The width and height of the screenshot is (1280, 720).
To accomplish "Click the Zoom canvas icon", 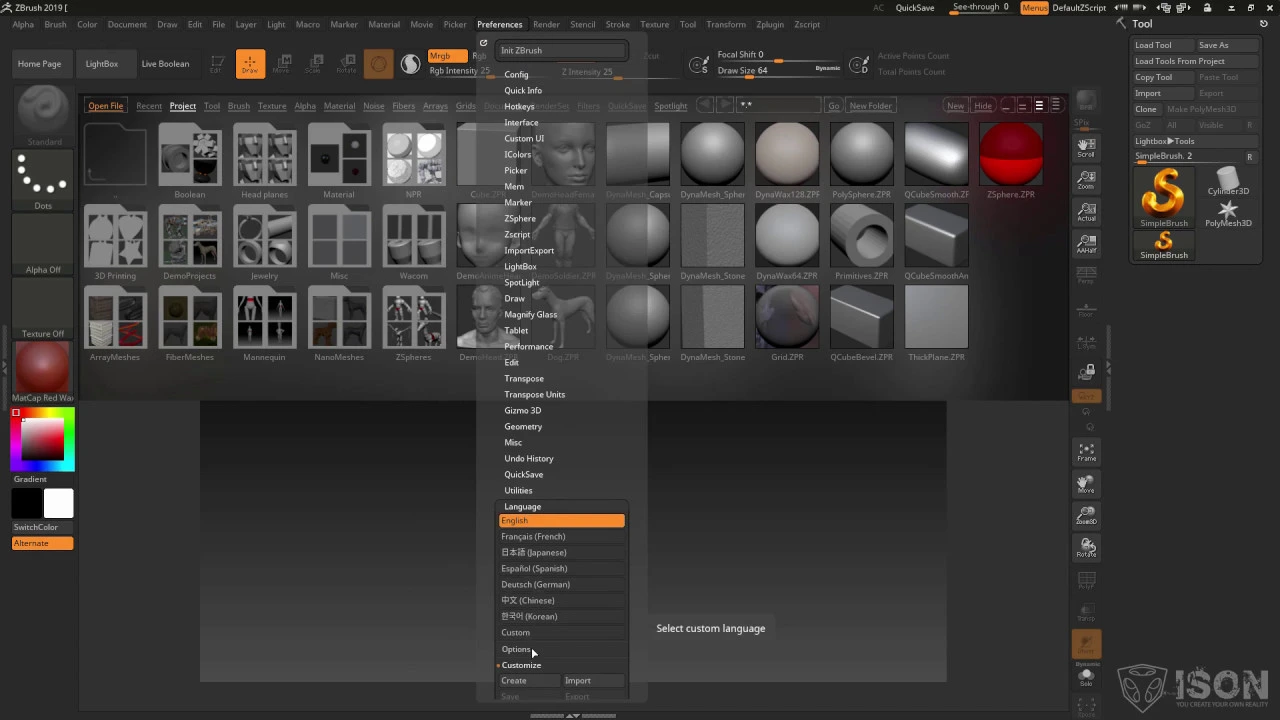I will tap(1086, 180).
